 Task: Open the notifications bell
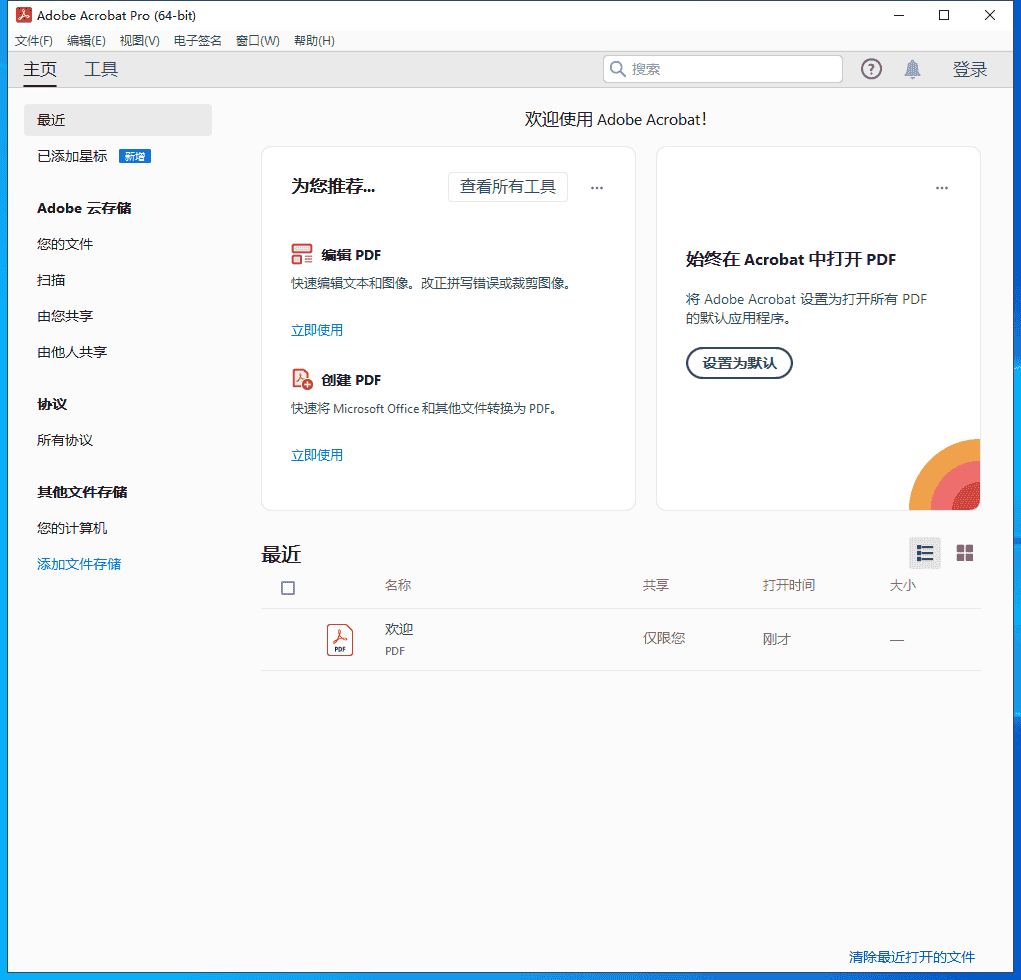click(912, 69)
